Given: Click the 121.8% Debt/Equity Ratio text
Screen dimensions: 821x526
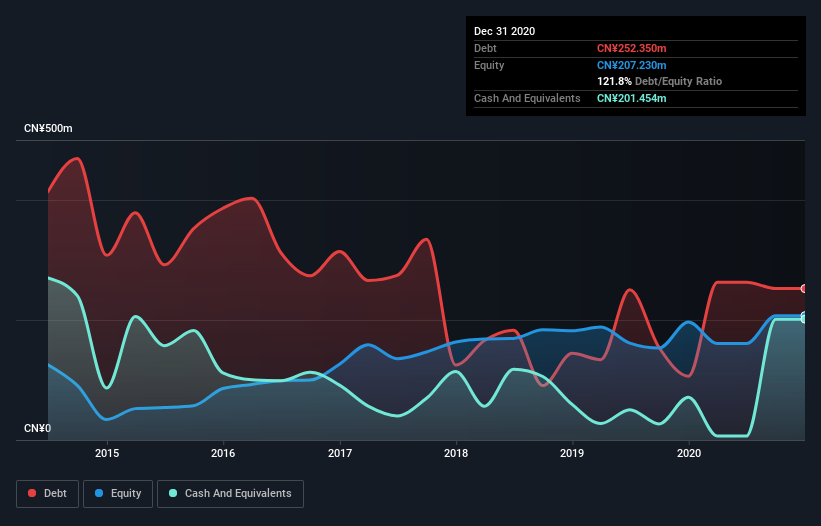Looking at the screenshot, I should pos(659,82).
